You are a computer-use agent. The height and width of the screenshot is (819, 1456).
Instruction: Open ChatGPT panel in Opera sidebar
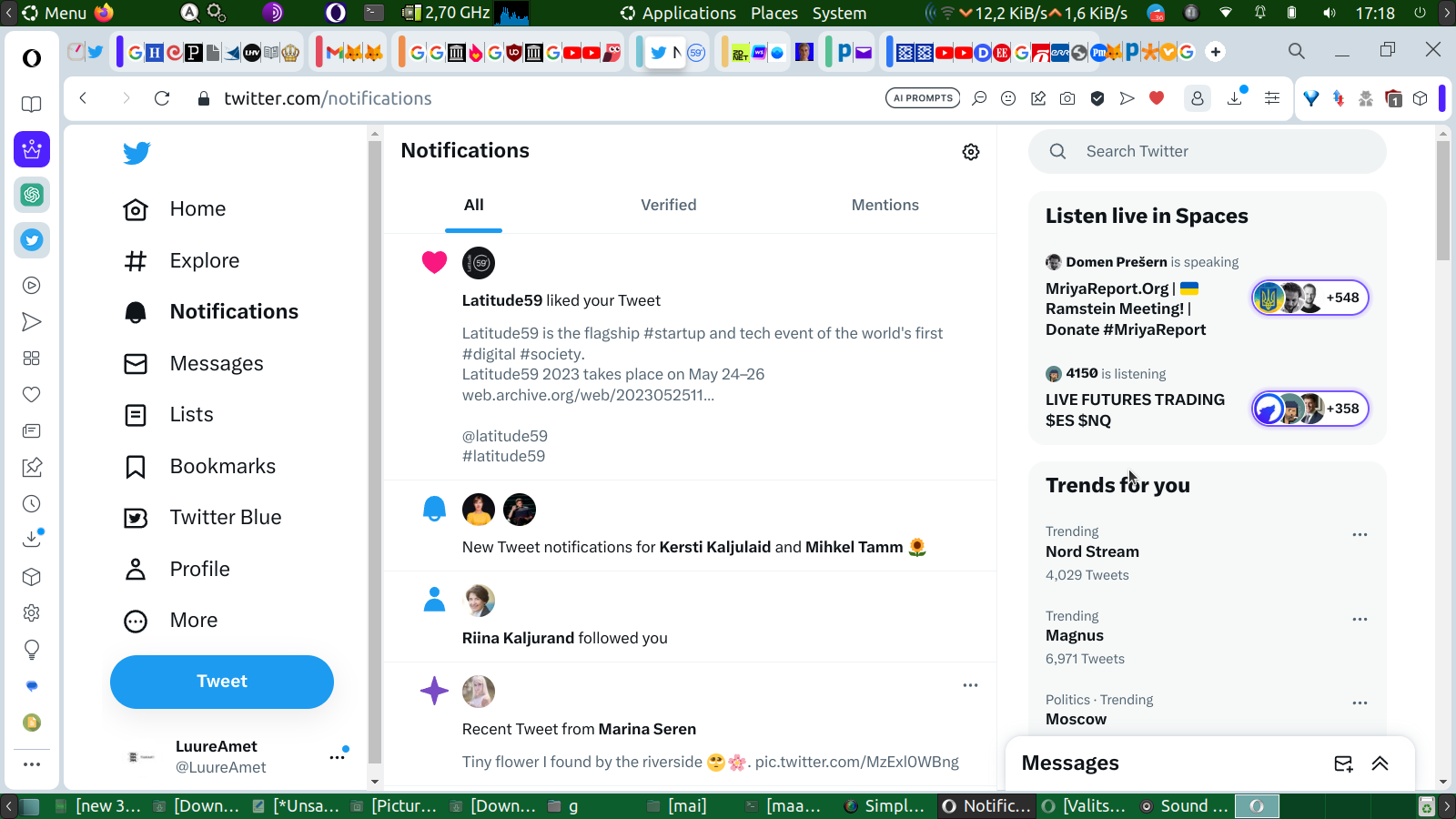click(x=32, y=195)
